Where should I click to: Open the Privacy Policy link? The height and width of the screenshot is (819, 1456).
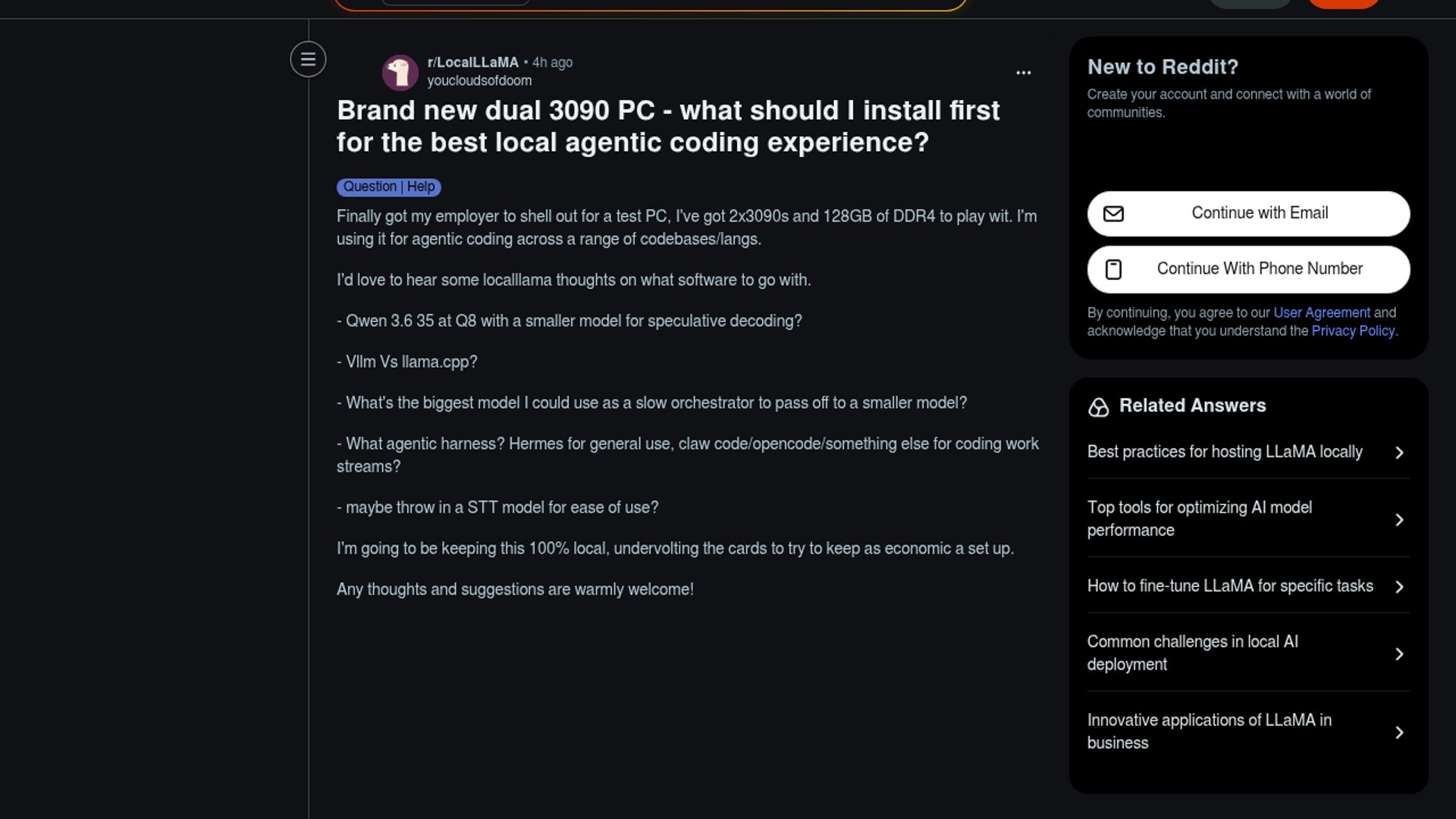coord(1353,331)
